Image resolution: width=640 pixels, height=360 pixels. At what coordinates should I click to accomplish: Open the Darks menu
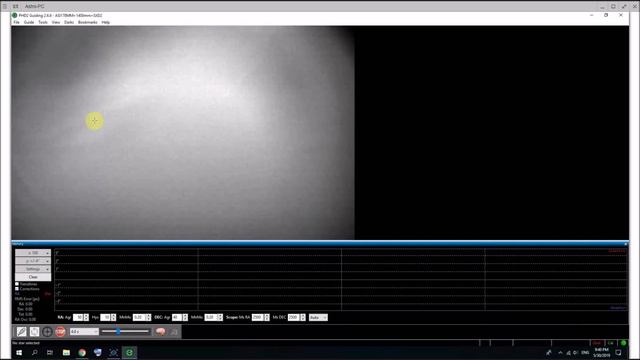[x=69, y=22]
